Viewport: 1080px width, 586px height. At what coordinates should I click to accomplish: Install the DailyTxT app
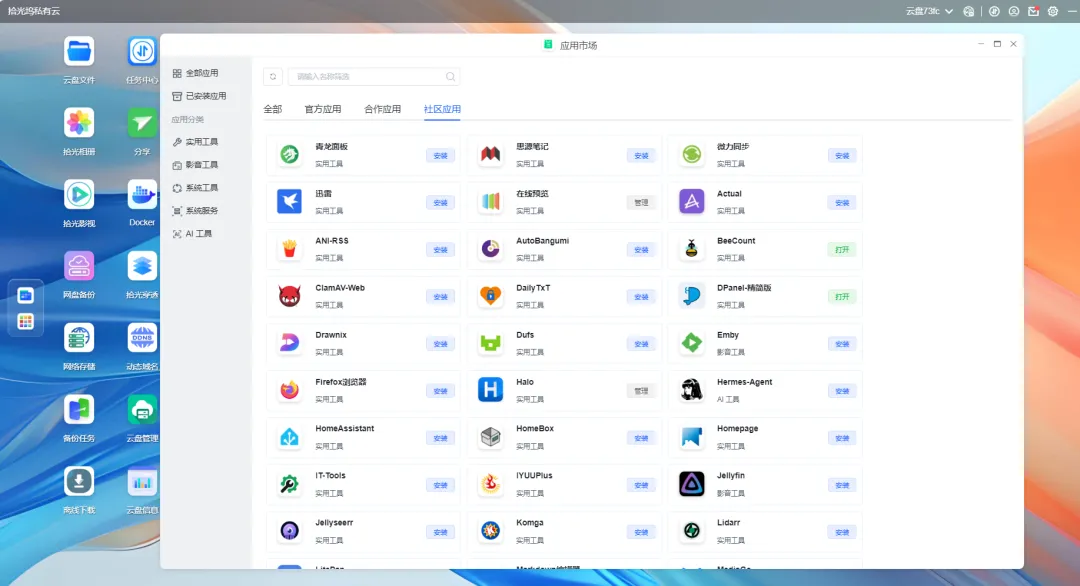coord(641,297)
